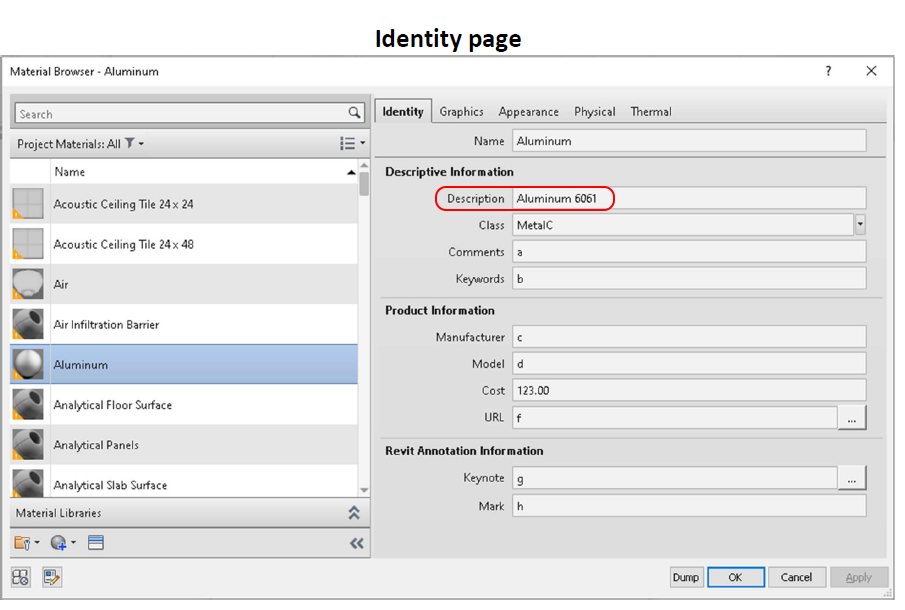Click the Apply button
Viewport: 905px width, 610px height.
[858, 577]
